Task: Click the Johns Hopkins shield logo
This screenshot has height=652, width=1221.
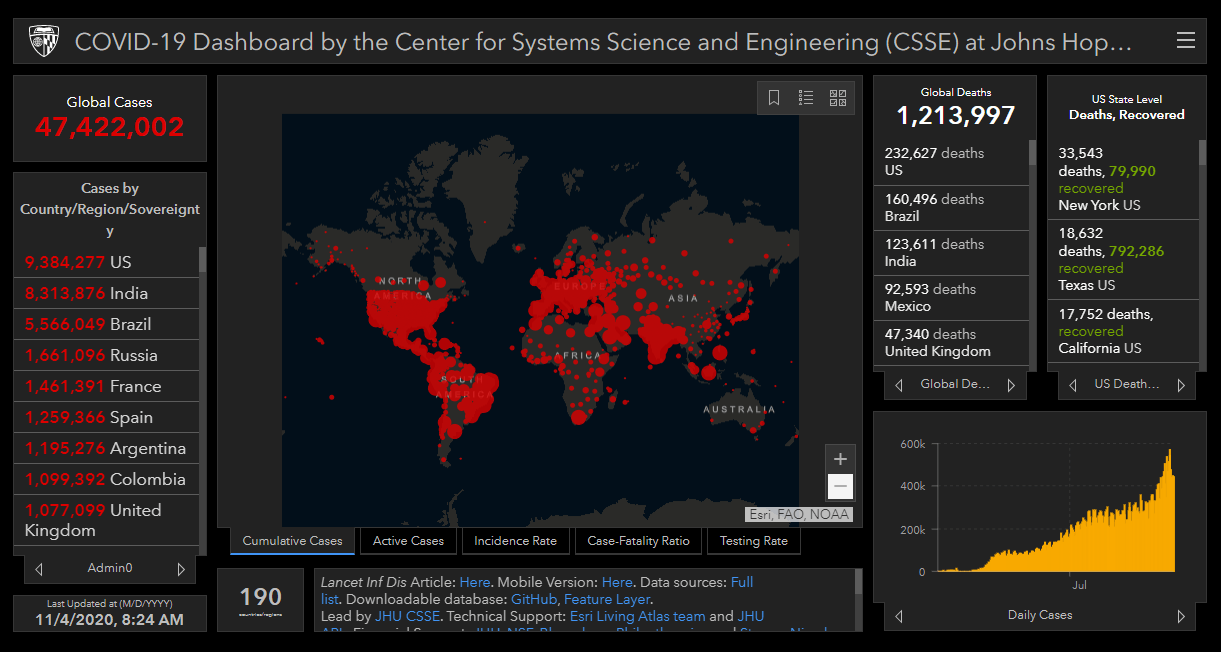Action: pyautogui.click(x=45, y=41)
